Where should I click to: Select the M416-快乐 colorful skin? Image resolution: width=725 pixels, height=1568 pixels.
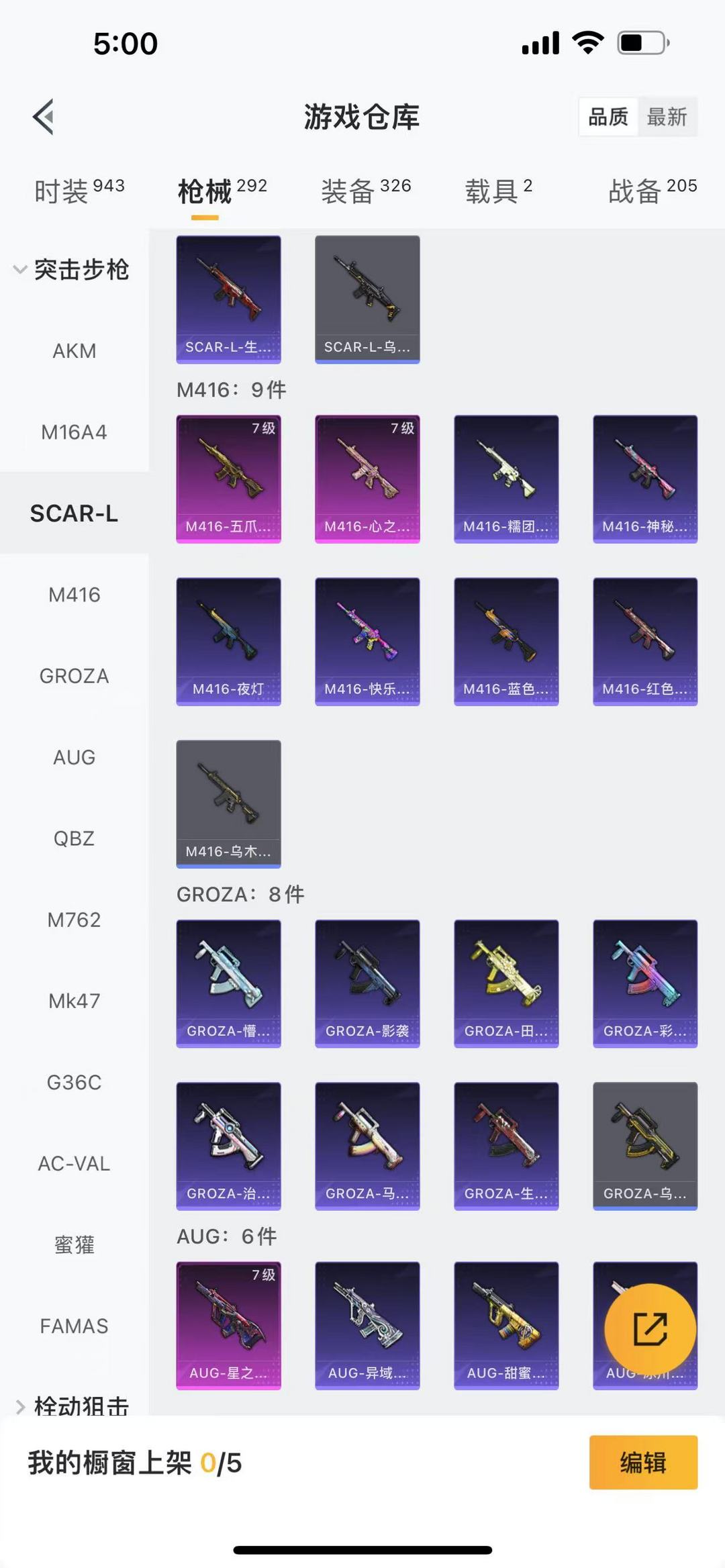pos(367,642)
